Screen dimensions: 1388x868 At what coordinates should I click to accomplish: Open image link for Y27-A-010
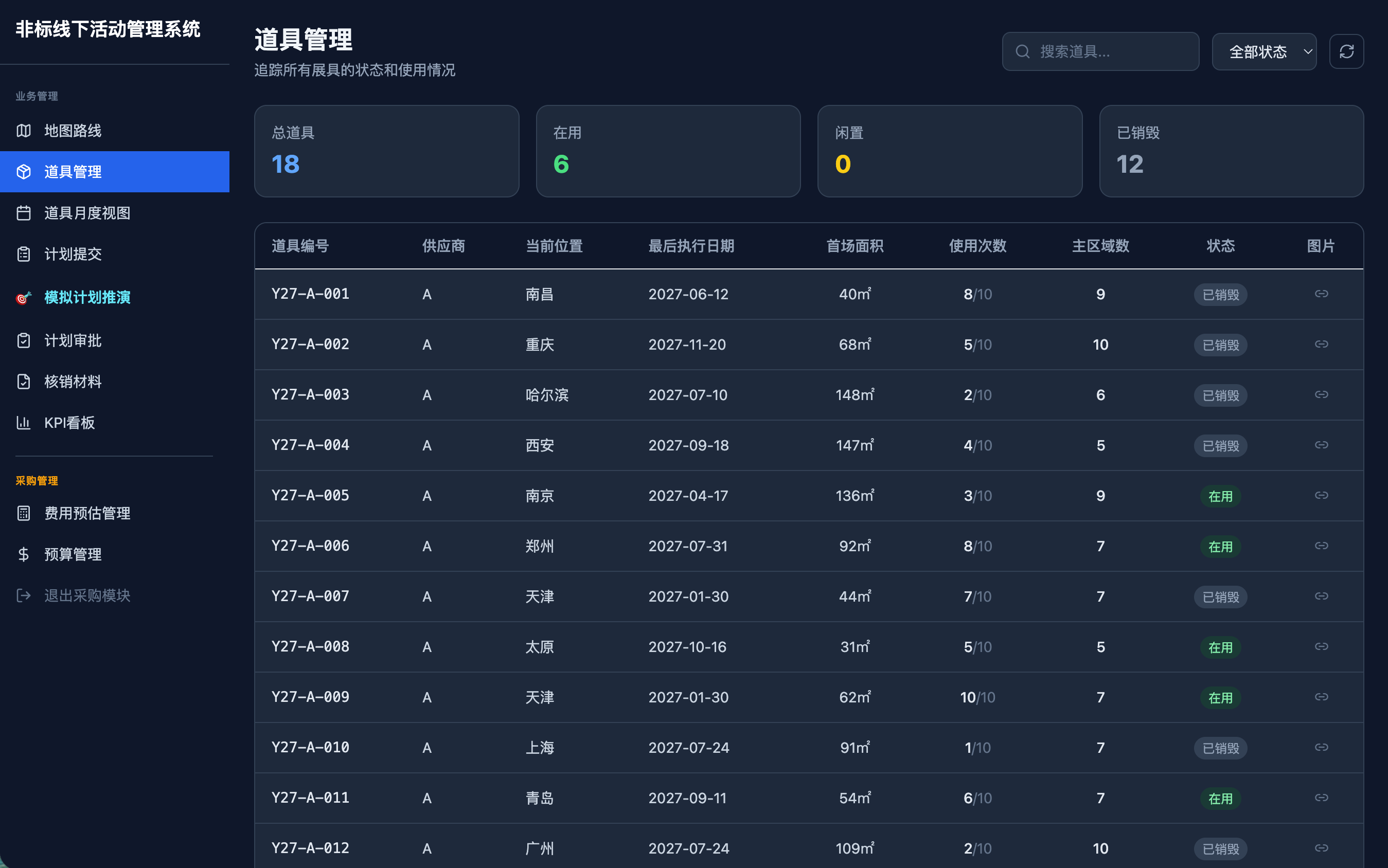pos(1321,748)
